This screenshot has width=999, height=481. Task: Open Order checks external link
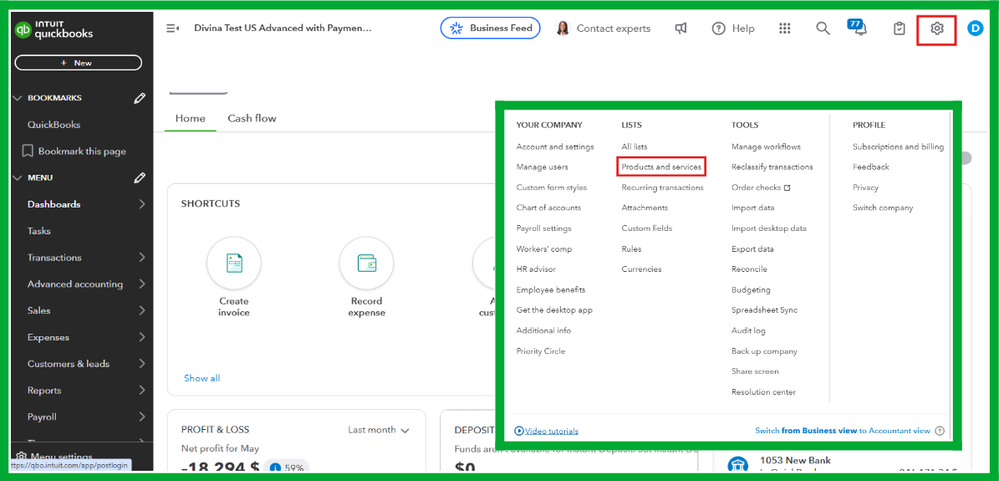tap(761, 187)
